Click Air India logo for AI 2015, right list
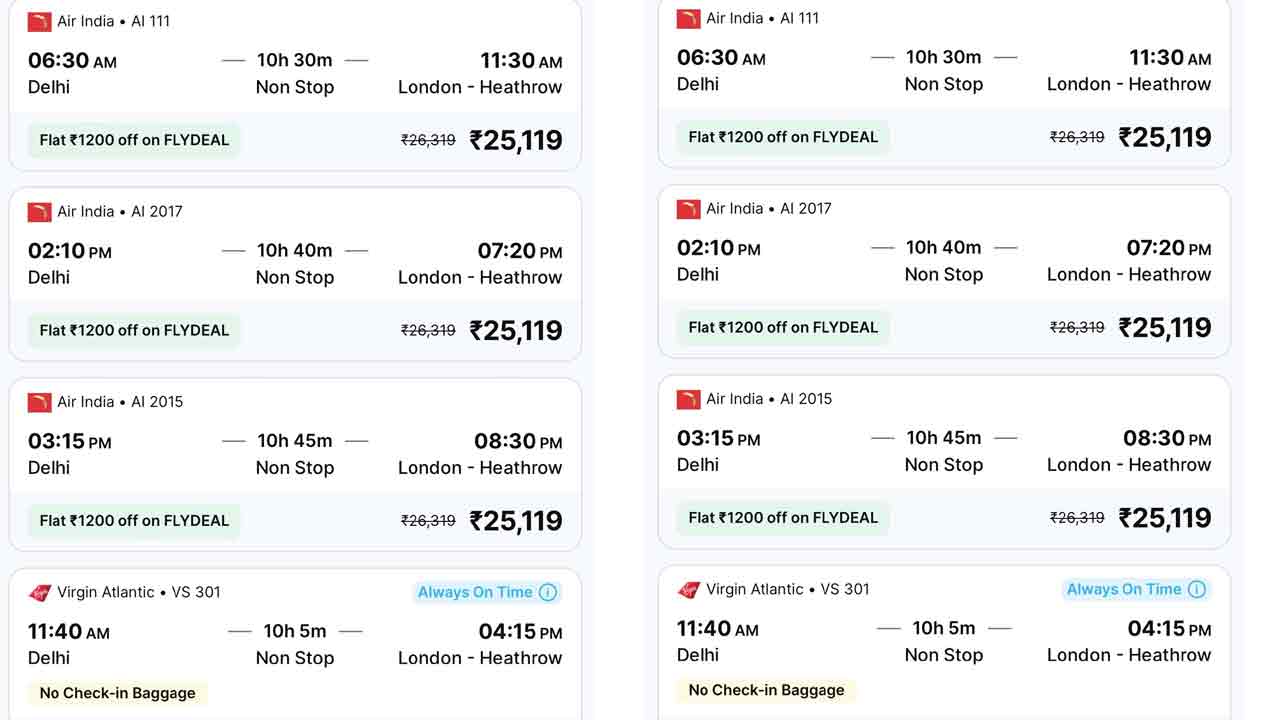1280x720 pixels. [688, 399]
